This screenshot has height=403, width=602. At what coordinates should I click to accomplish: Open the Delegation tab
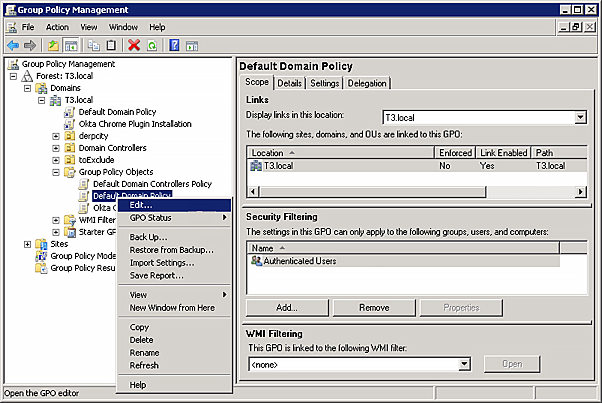(367, 83)
